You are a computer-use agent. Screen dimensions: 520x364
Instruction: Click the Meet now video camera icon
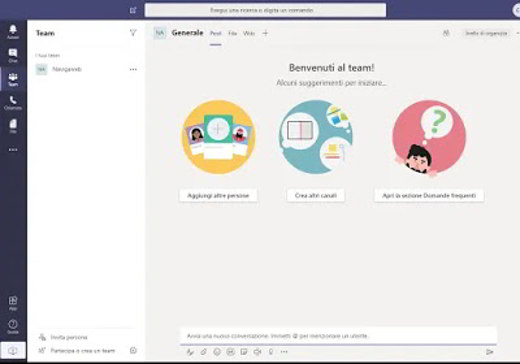click(257, 352)
